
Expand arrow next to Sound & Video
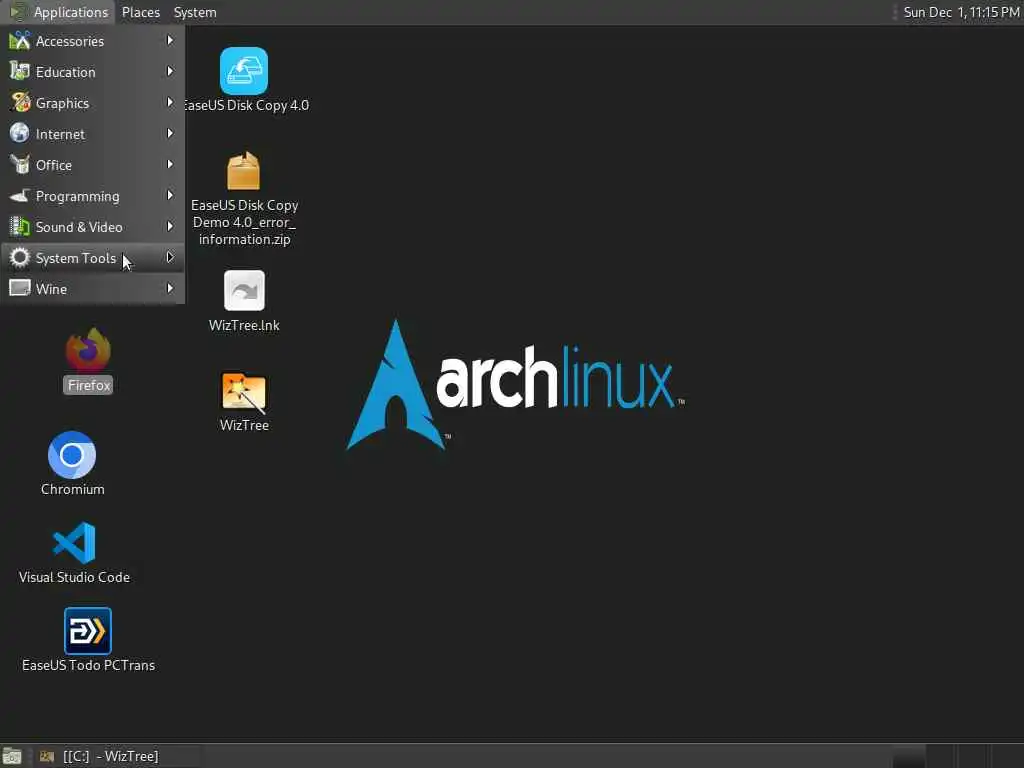click(170, 227)
